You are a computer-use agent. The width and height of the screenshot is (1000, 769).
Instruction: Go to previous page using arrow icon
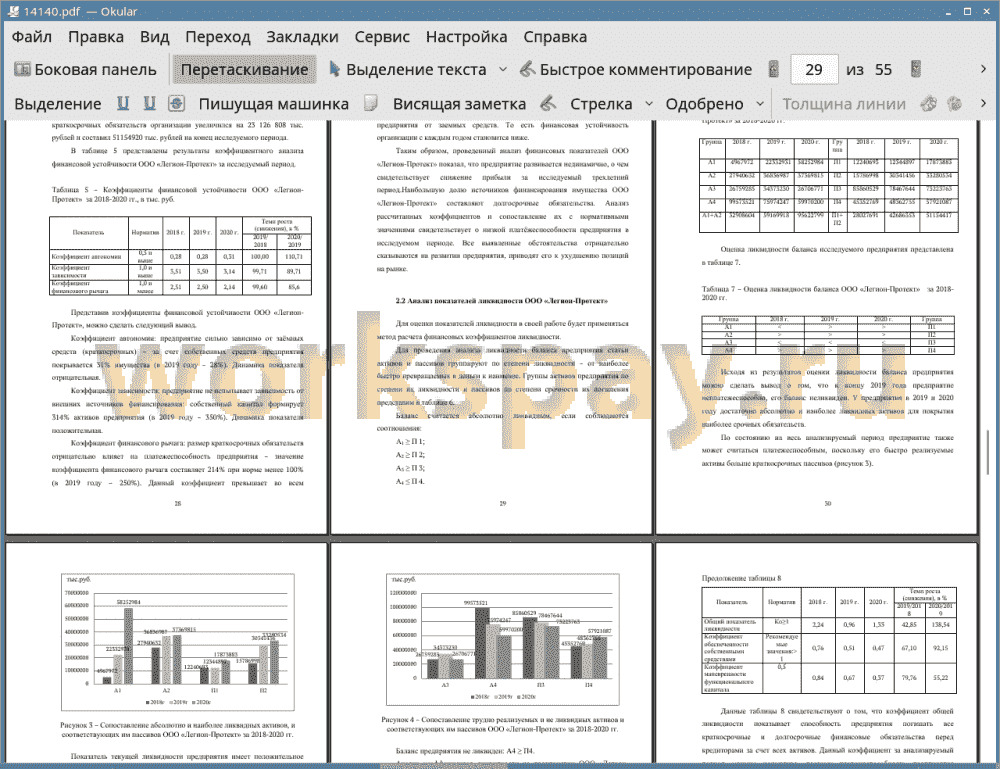pos(774,69)
